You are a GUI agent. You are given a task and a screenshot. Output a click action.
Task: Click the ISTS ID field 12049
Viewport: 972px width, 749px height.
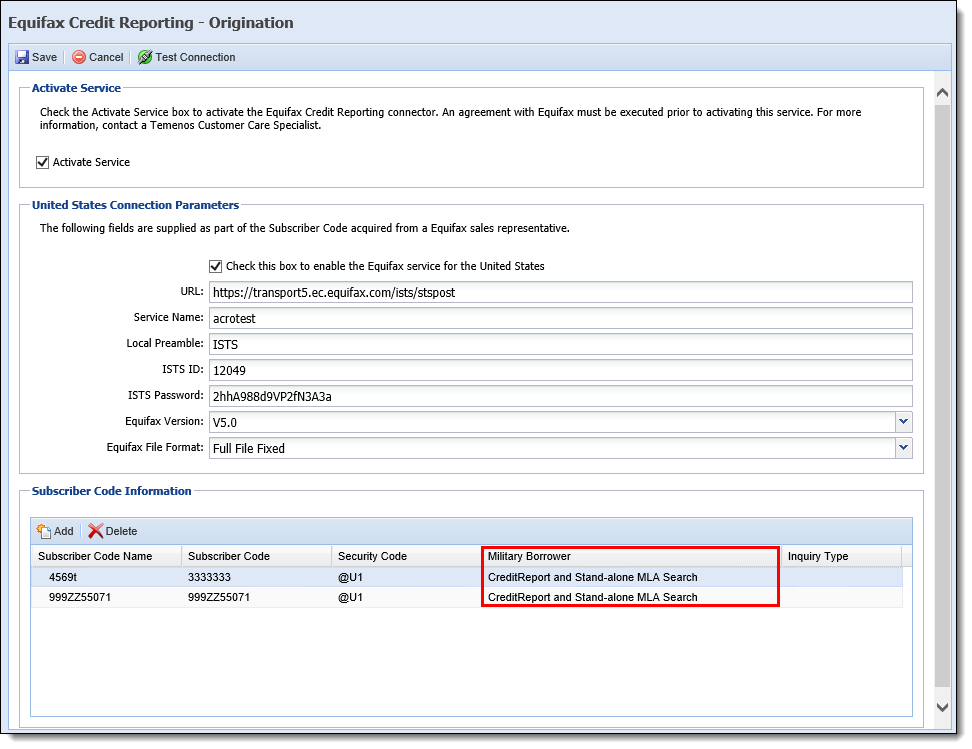coord(560,370)
